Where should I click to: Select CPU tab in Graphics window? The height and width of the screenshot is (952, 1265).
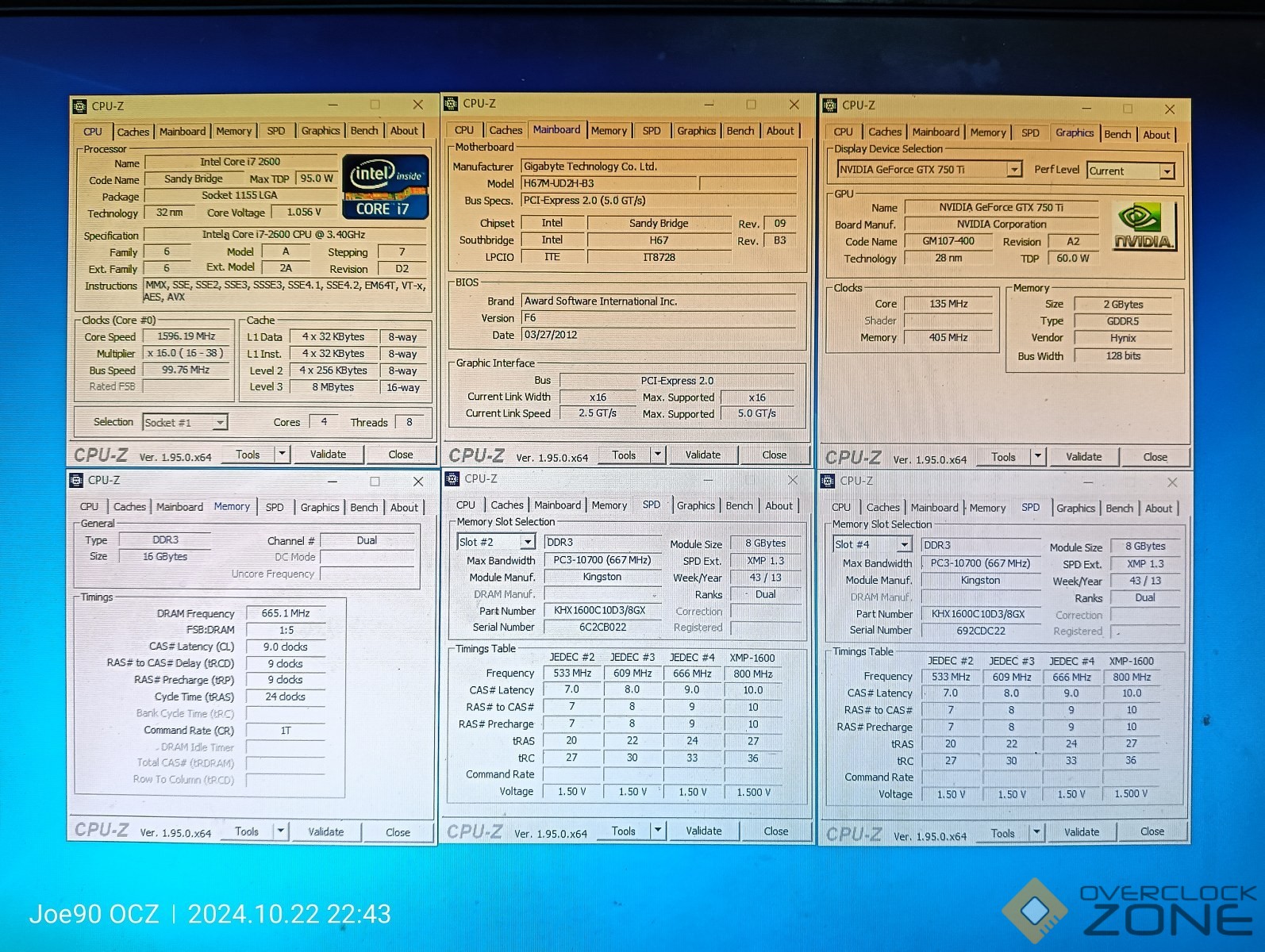844,132
